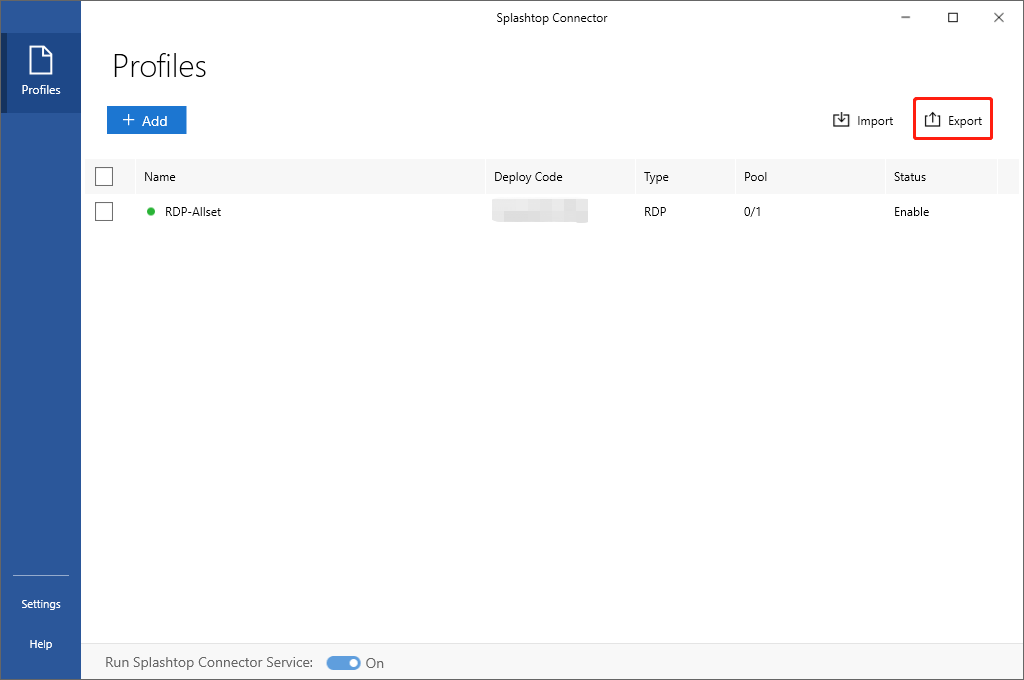Click the green status dot beside RDP-Allset
This screenshot has height=680, width=1024.
click(151, 212)
